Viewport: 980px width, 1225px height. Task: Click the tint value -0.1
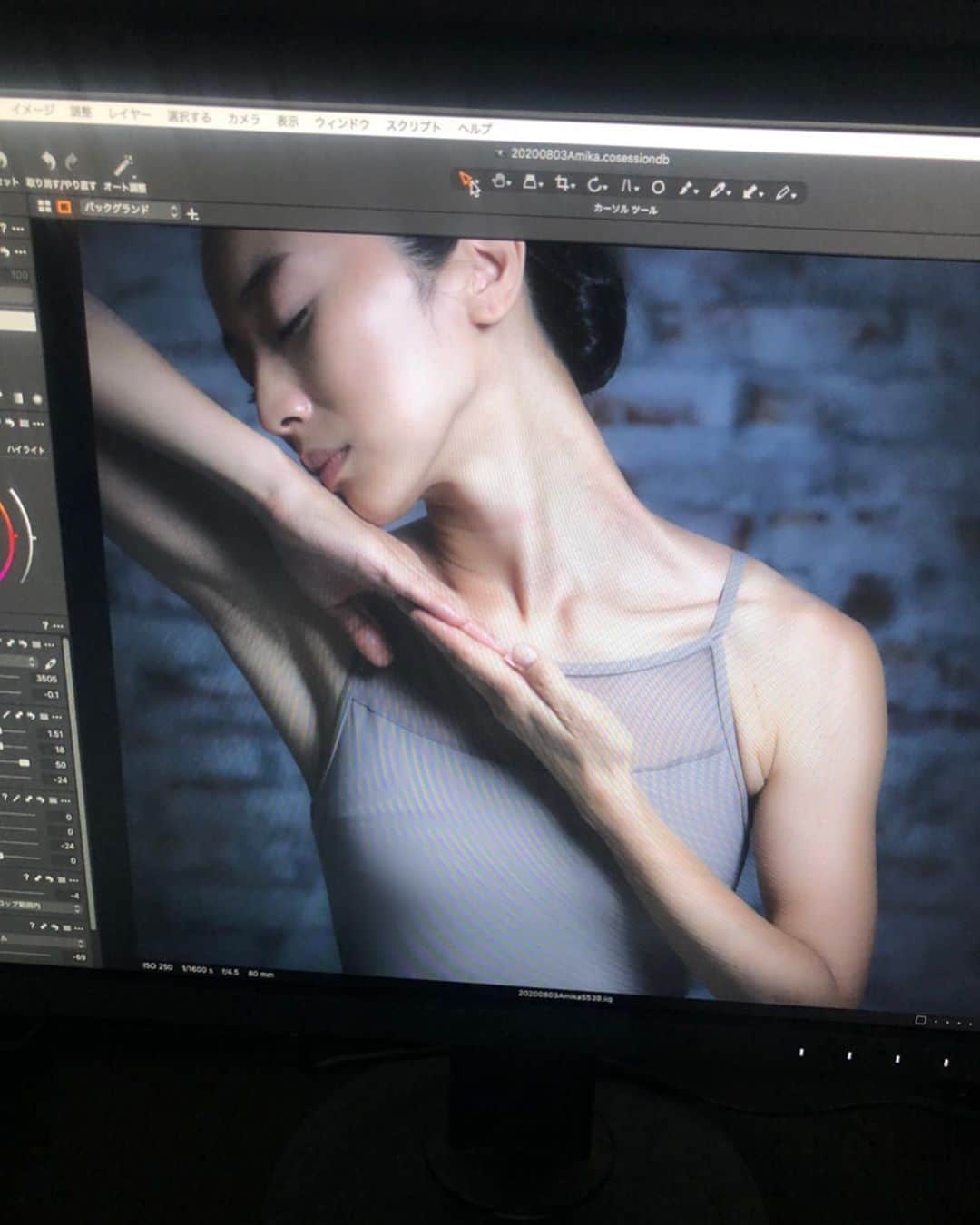pyautogui.click(x=50, y=694)
